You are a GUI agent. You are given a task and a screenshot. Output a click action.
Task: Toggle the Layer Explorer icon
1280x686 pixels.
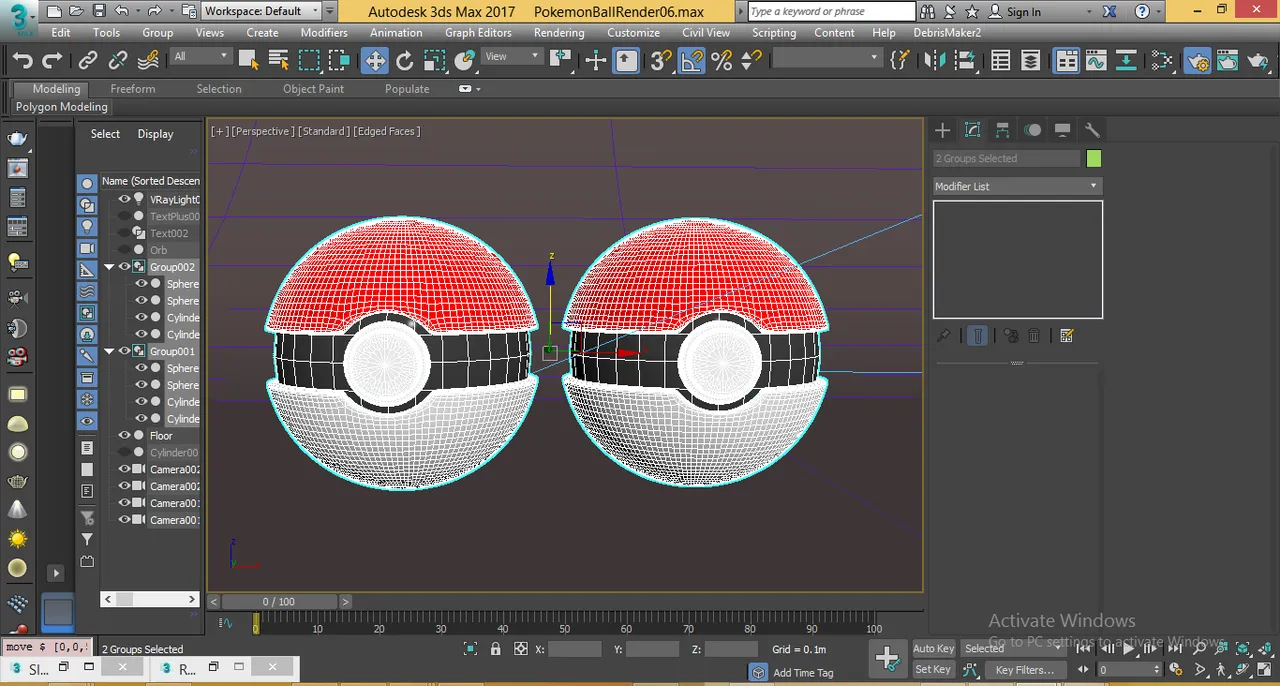pos(1030,61)
